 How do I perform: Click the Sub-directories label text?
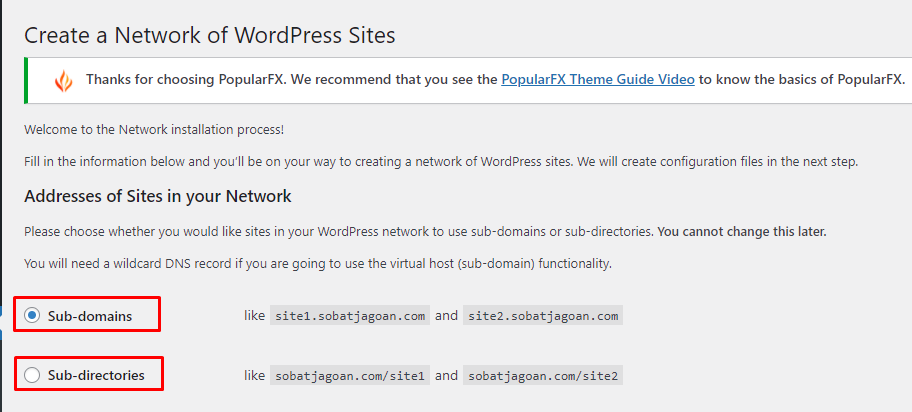(96, 375)
